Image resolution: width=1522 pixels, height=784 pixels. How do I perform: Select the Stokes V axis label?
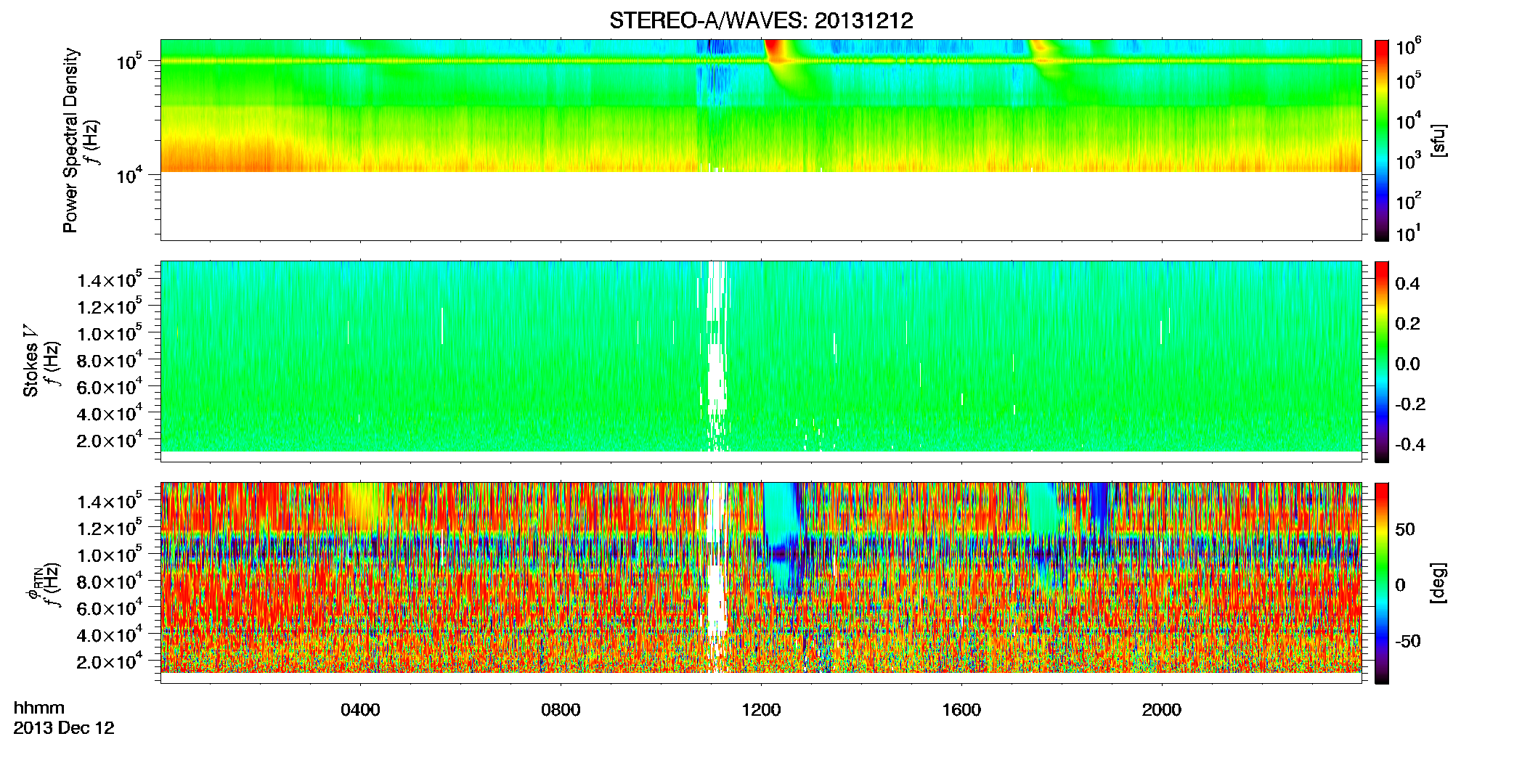pyautogui.click(x=30, y=361)
